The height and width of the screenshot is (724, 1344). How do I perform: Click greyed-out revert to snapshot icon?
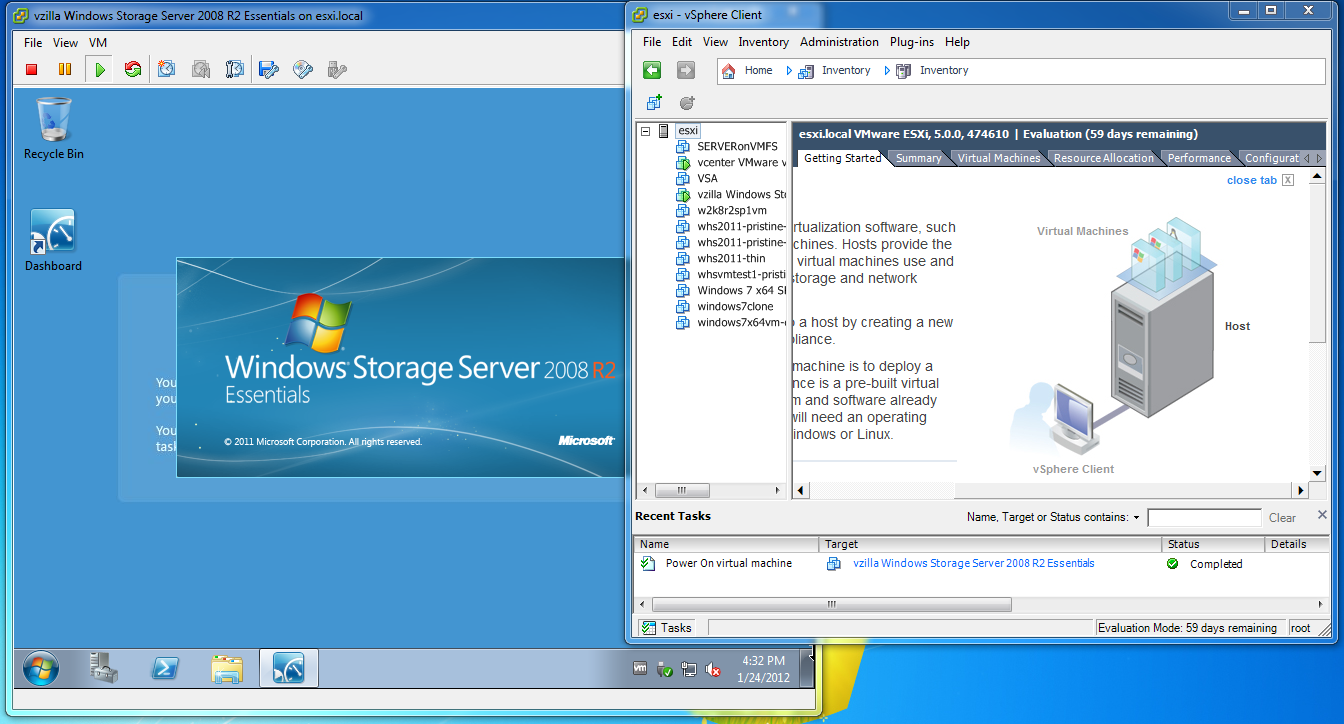[201, 69]
